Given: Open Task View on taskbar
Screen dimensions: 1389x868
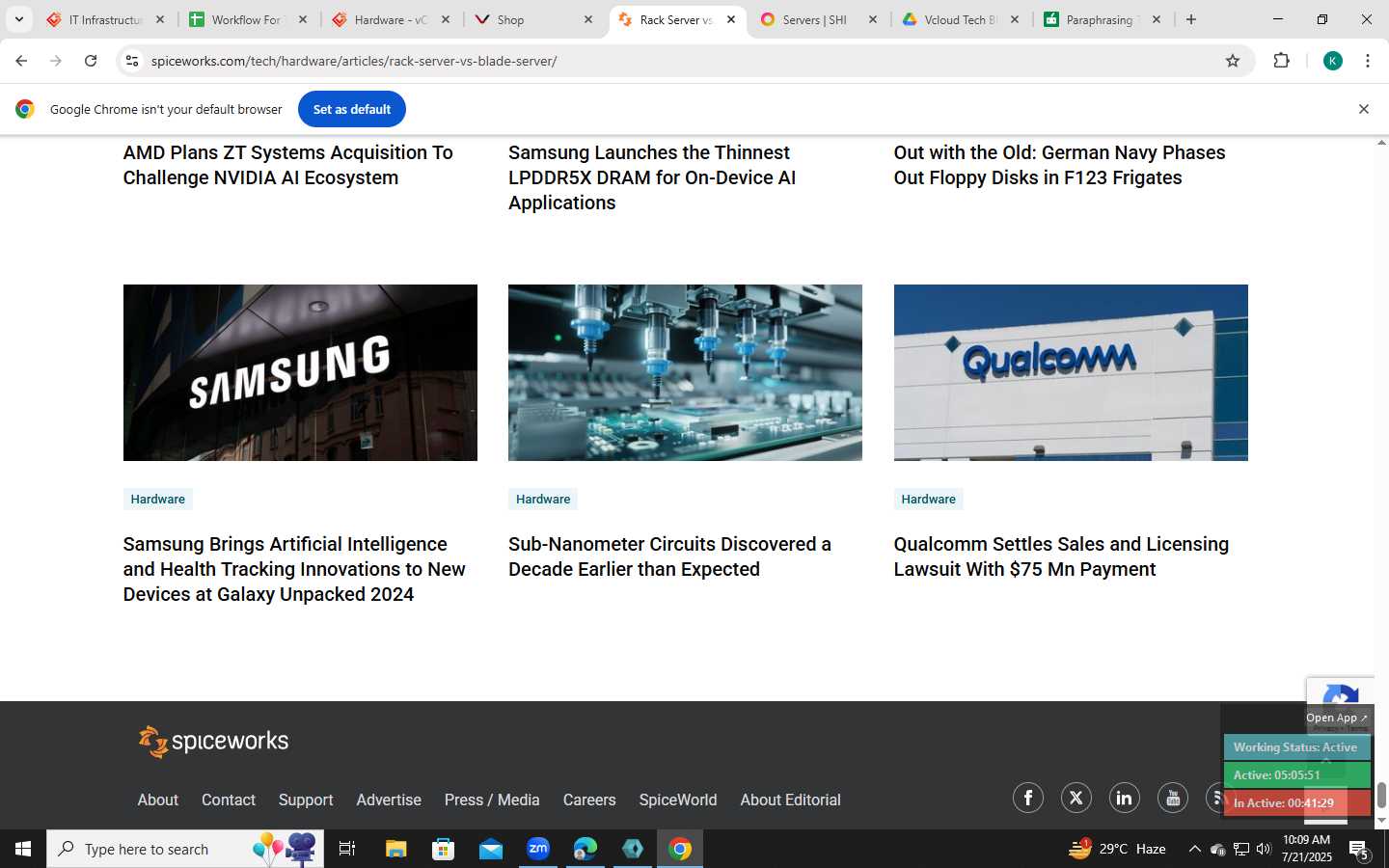Looking at the screenshot, I should click(x=347, y=849).
